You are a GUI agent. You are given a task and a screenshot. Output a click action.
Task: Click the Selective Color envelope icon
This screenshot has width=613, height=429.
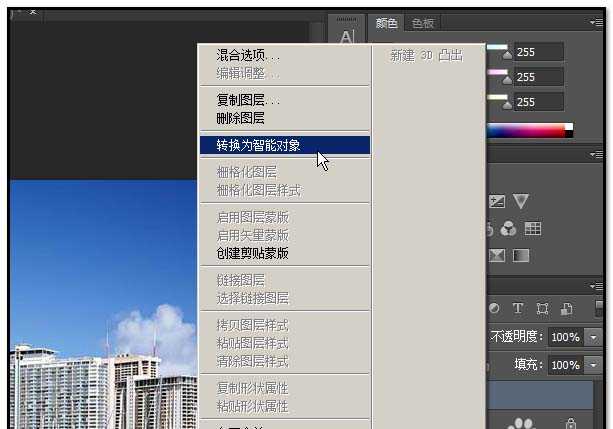tap(497, 256)
